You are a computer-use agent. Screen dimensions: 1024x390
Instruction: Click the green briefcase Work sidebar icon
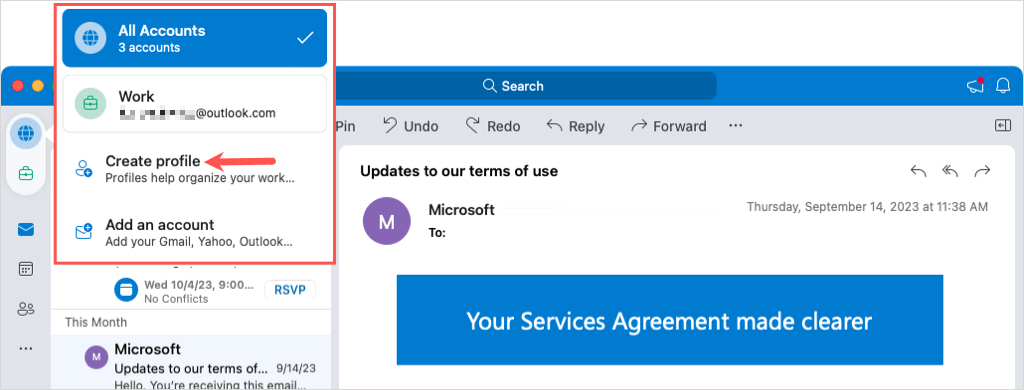[x=26, y=174]
